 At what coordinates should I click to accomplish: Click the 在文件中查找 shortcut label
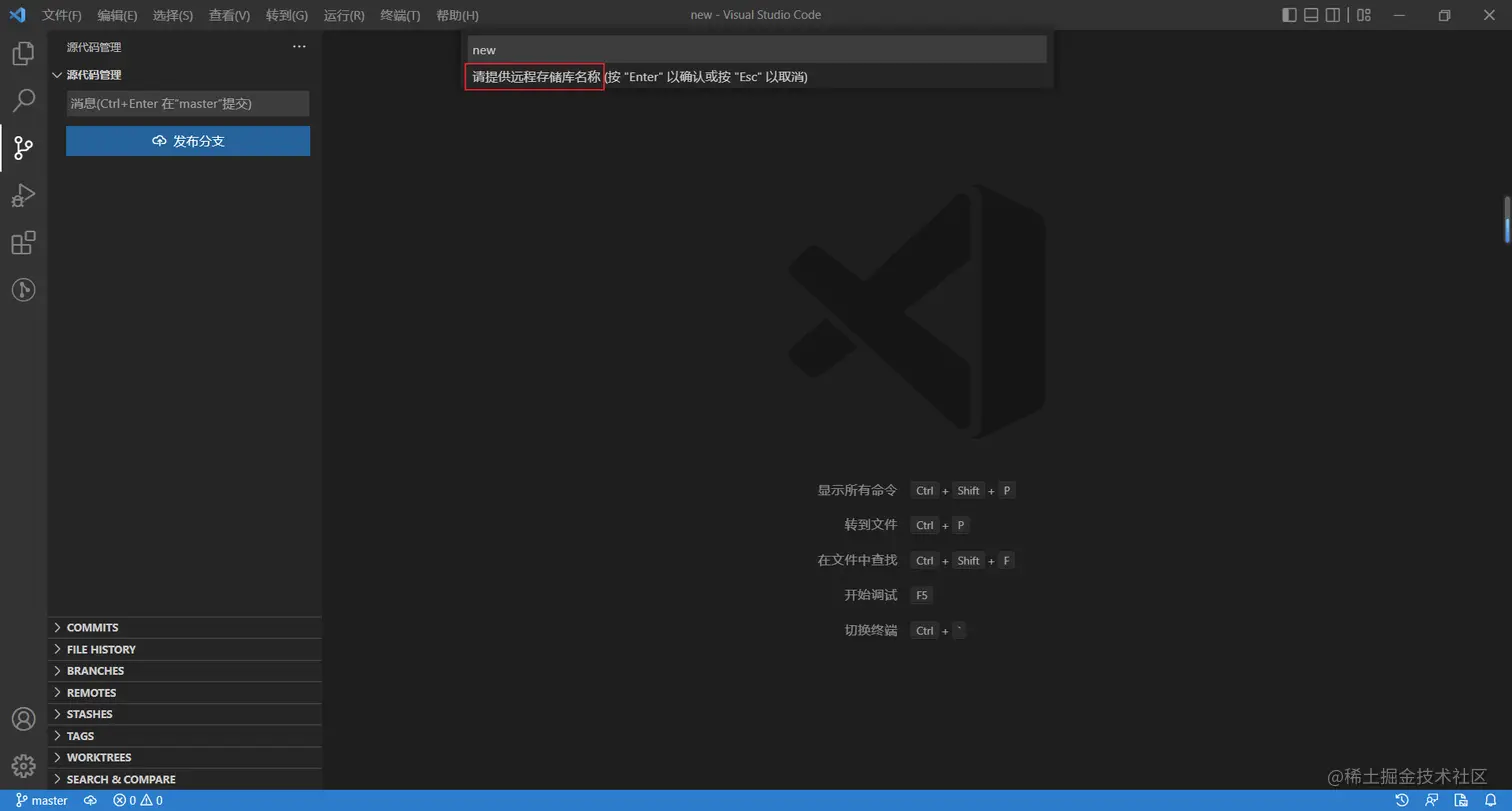click(x=857, y=560)
